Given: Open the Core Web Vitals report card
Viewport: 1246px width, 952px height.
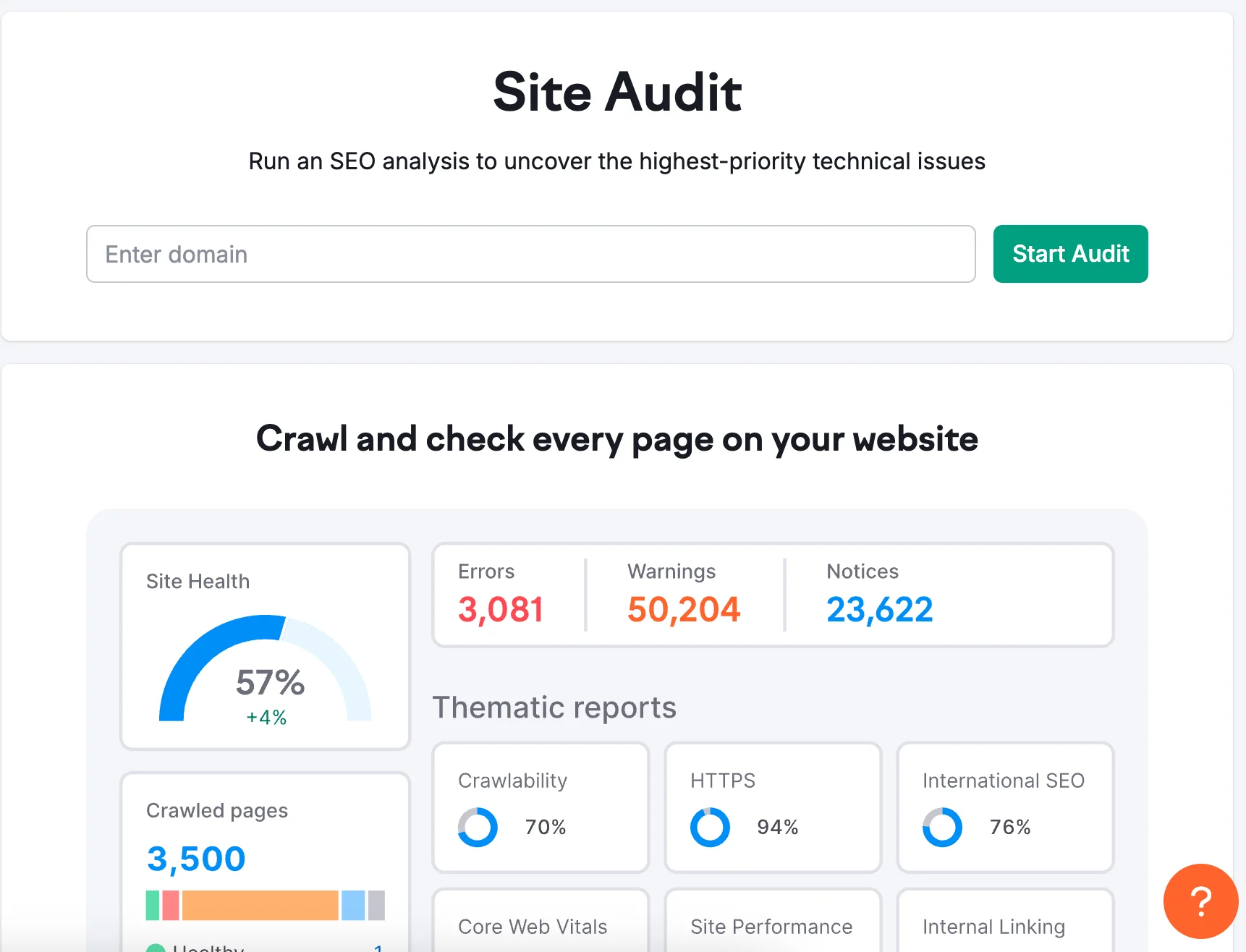Looking at the screenshot, I should click(x=540, y=925).
